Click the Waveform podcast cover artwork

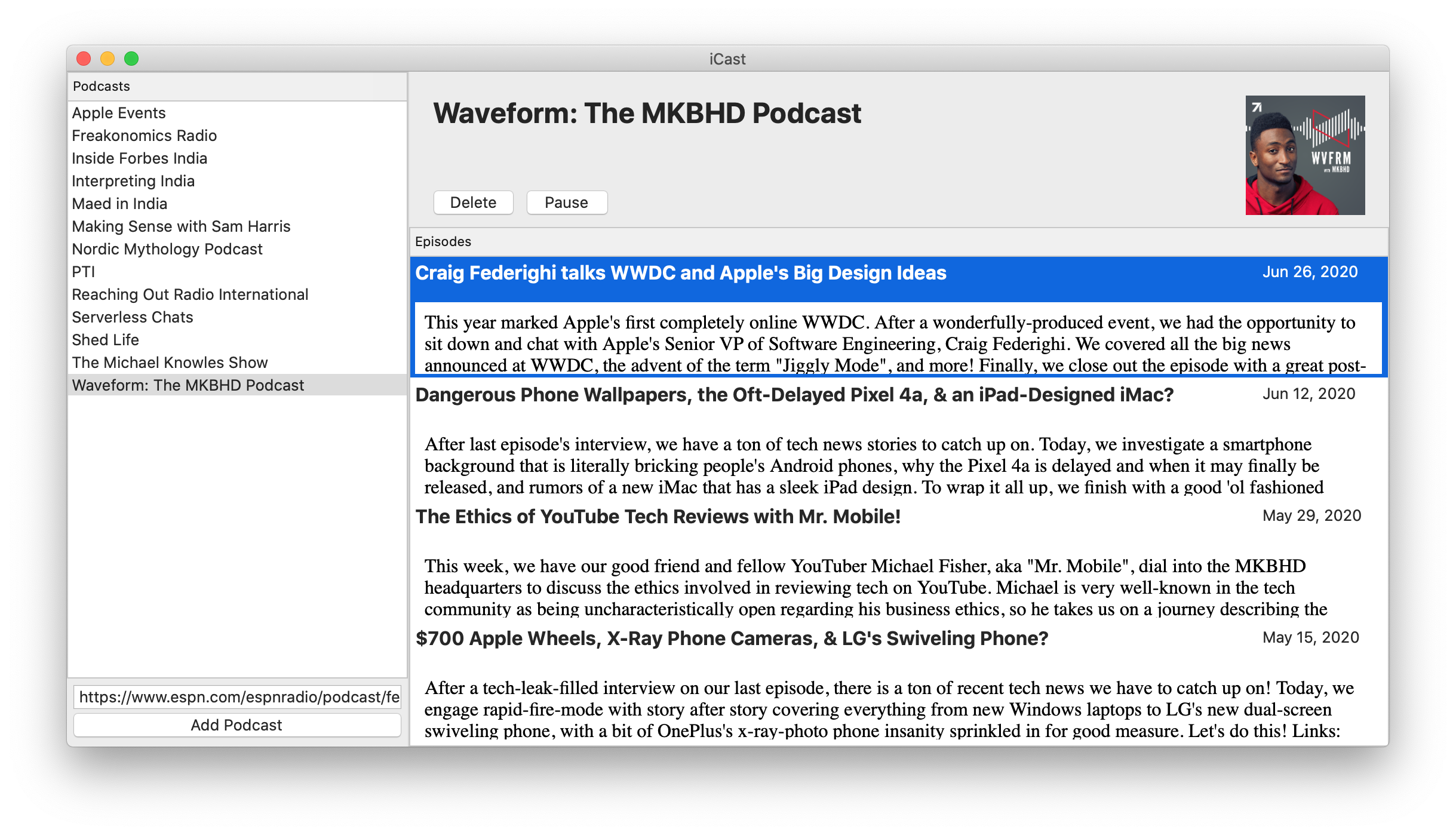[1305, 155]
